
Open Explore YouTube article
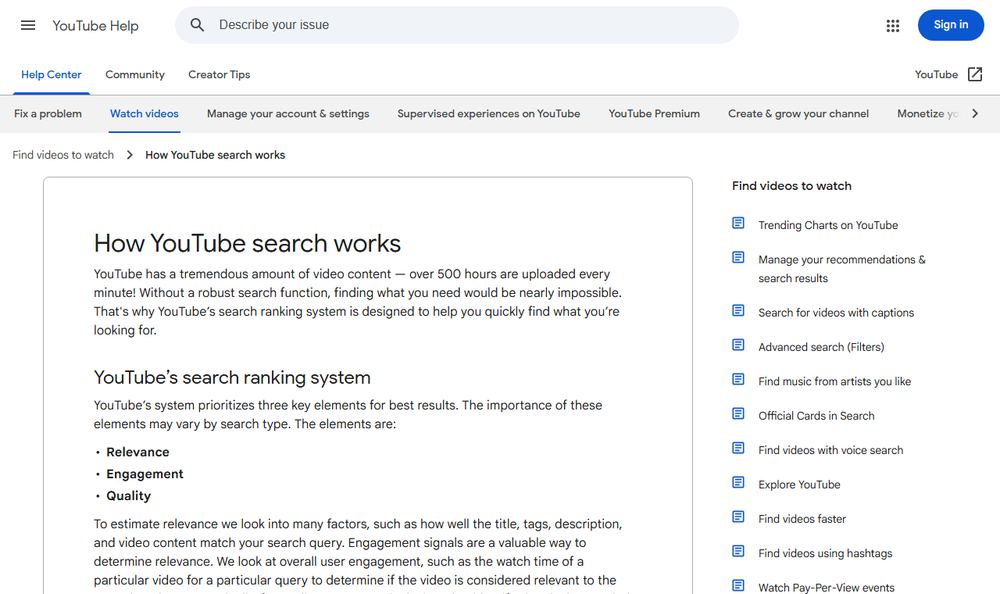[799, 485]
